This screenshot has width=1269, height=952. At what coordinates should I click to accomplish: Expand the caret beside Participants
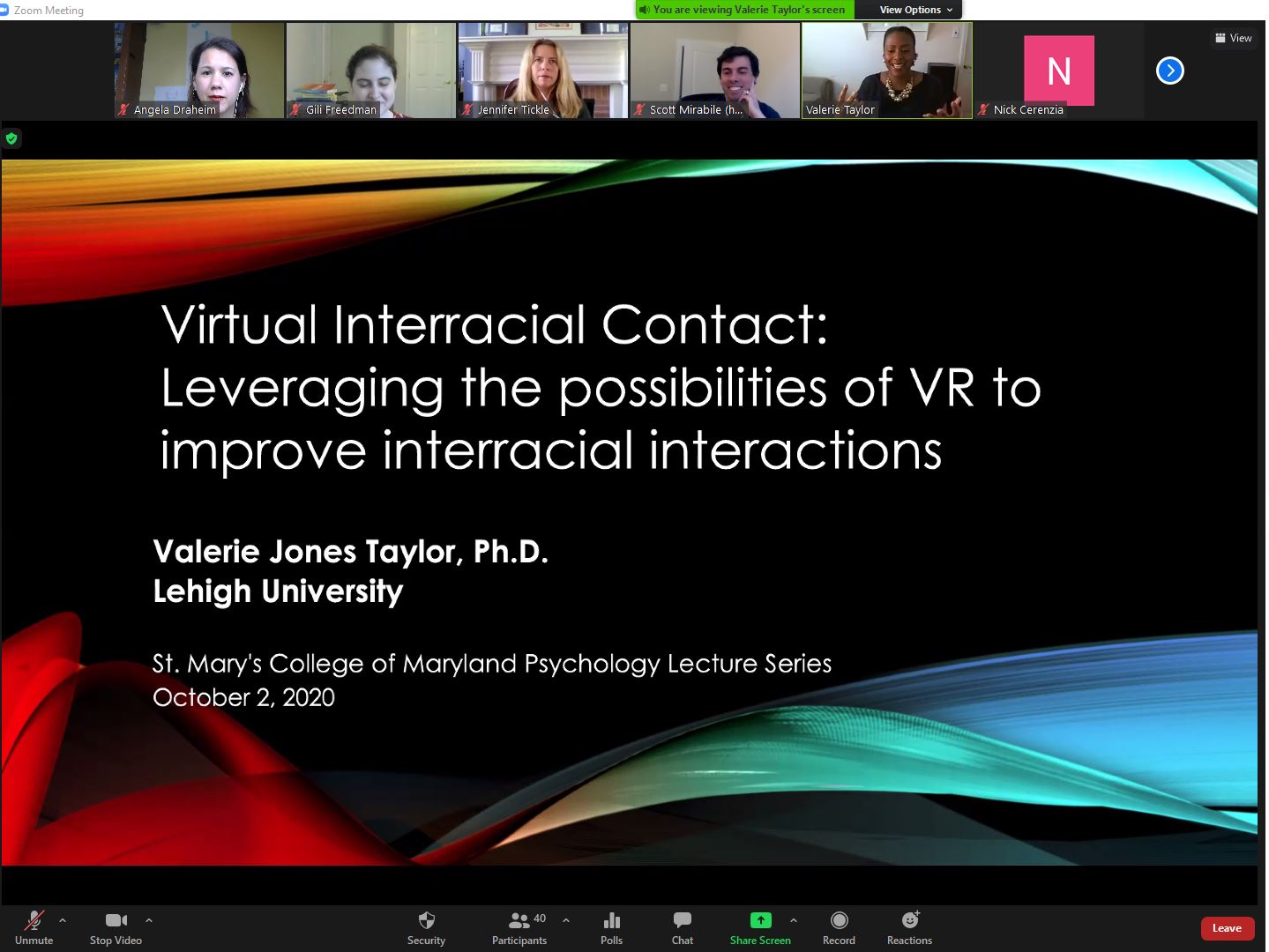(566, 920)
